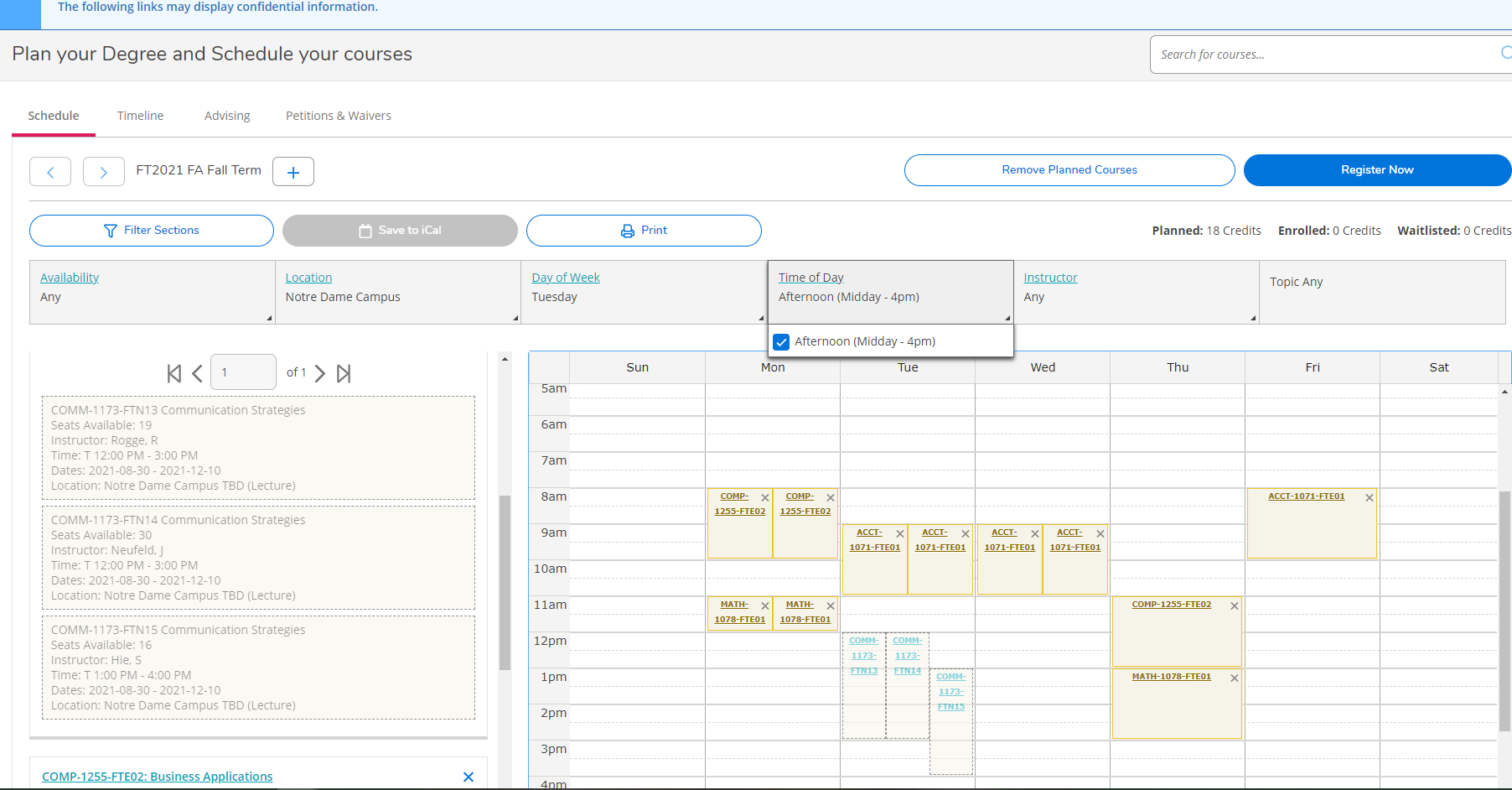Viewport: 1512px width, 790px height.
Task: Go to next term with right arrow
Action: 104,172
